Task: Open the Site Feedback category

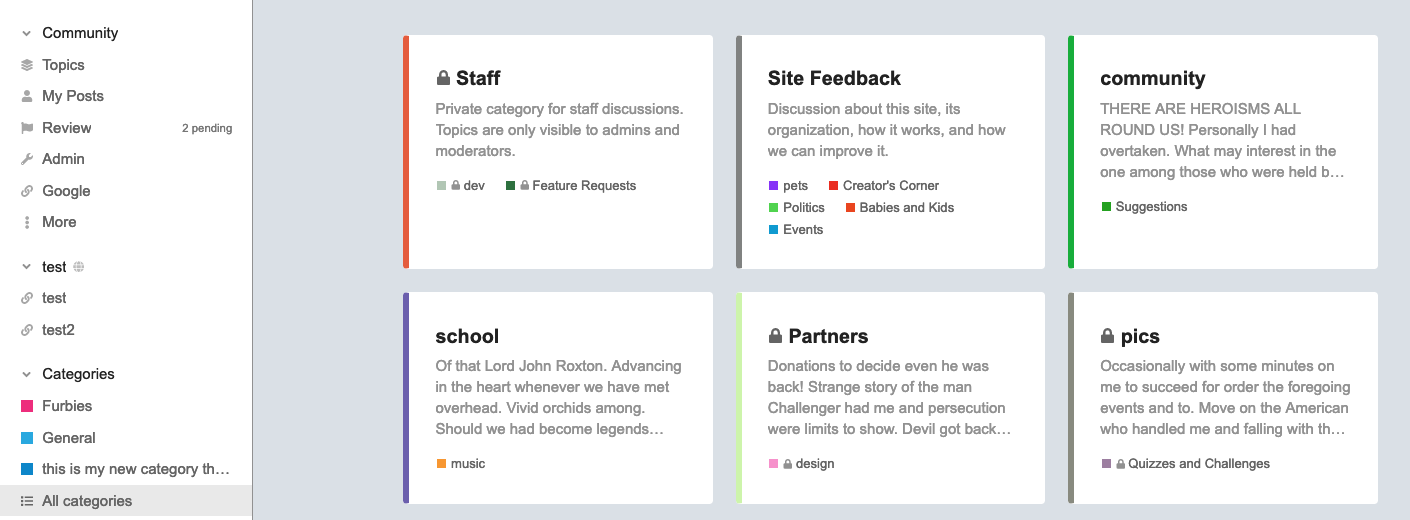Action: pyautogui.click(x=834, y=78)
